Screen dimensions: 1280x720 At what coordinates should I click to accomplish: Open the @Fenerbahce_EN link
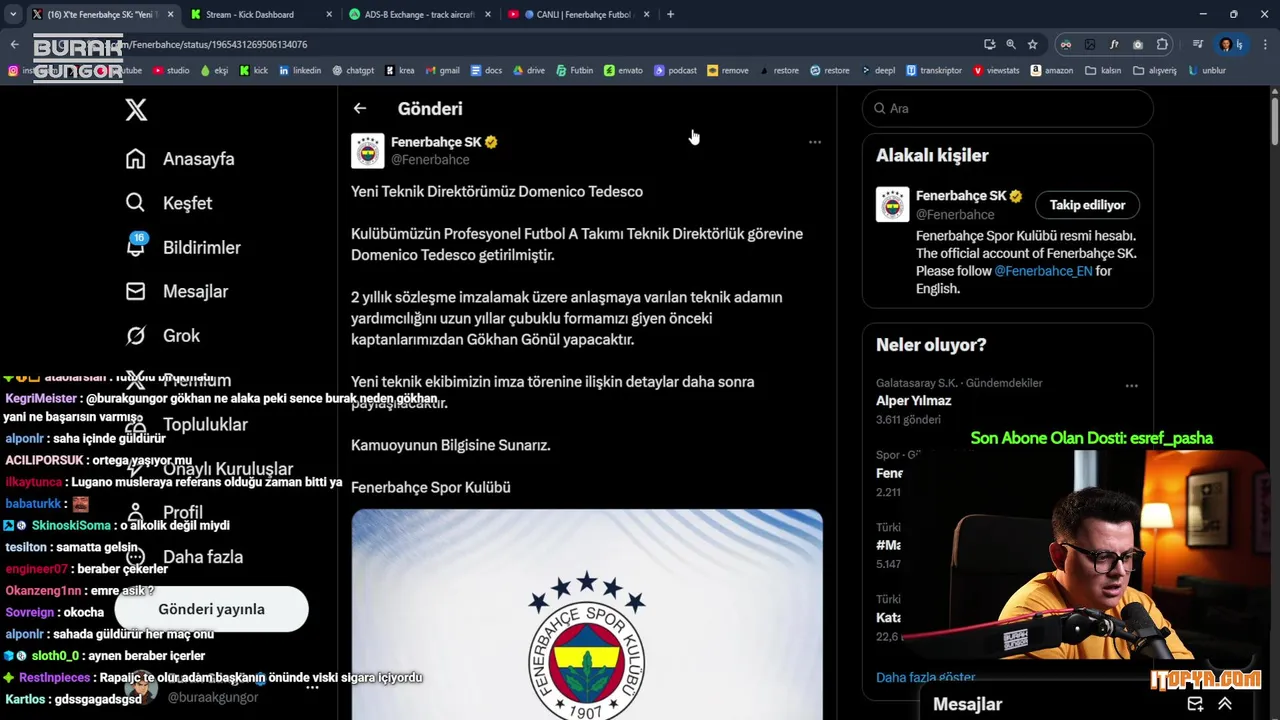point(1043,271)
